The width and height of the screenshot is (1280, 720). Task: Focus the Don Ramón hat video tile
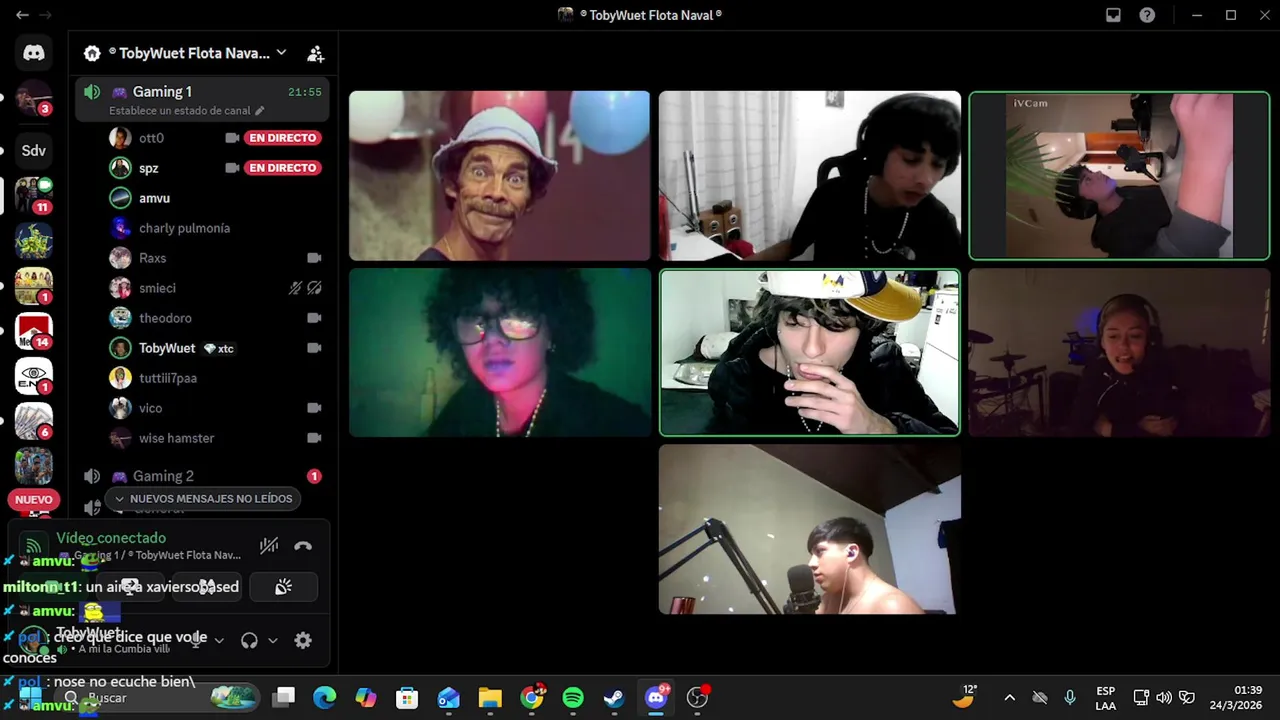coord(499,176)
